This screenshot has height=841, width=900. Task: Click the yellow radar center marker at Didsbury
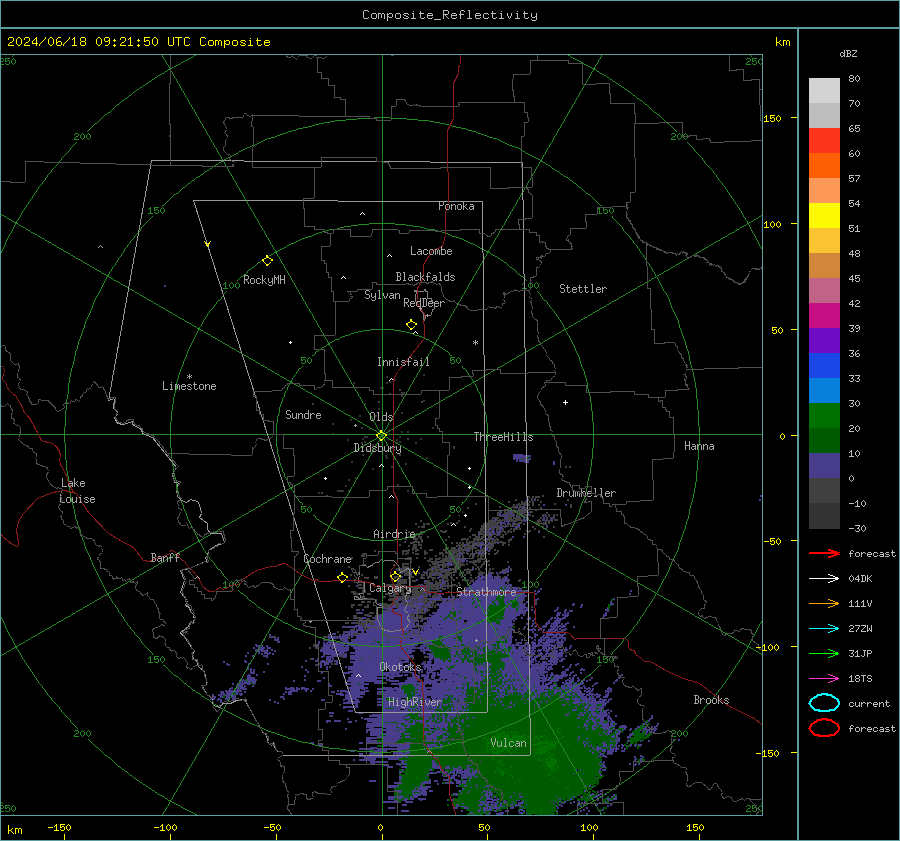[381, 436]
